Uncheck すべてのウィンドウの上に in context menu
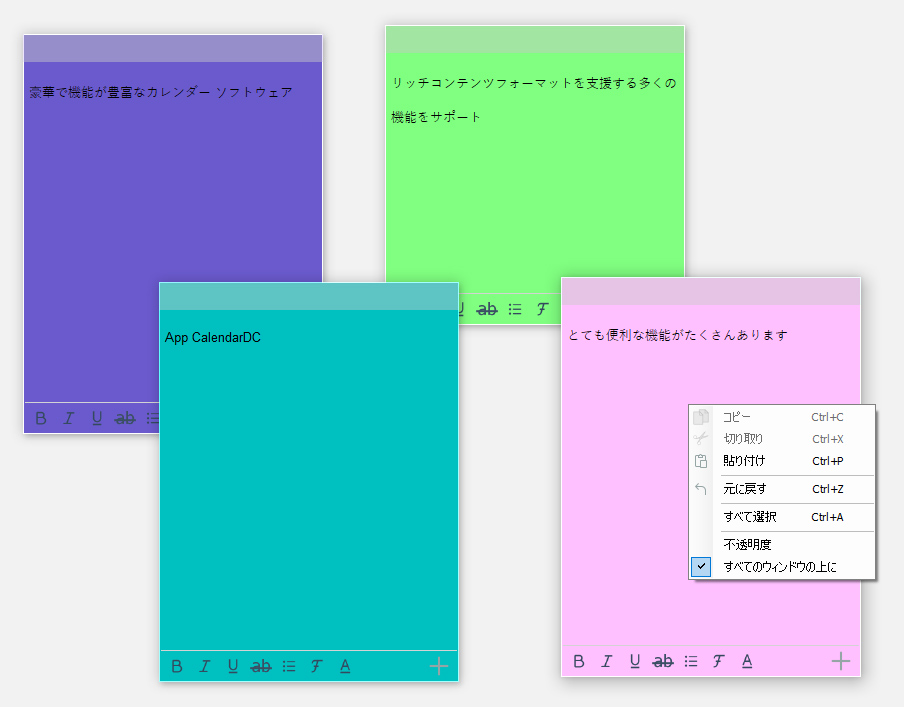The width and height of the screenshot is (904, 707). click(782, 567)
